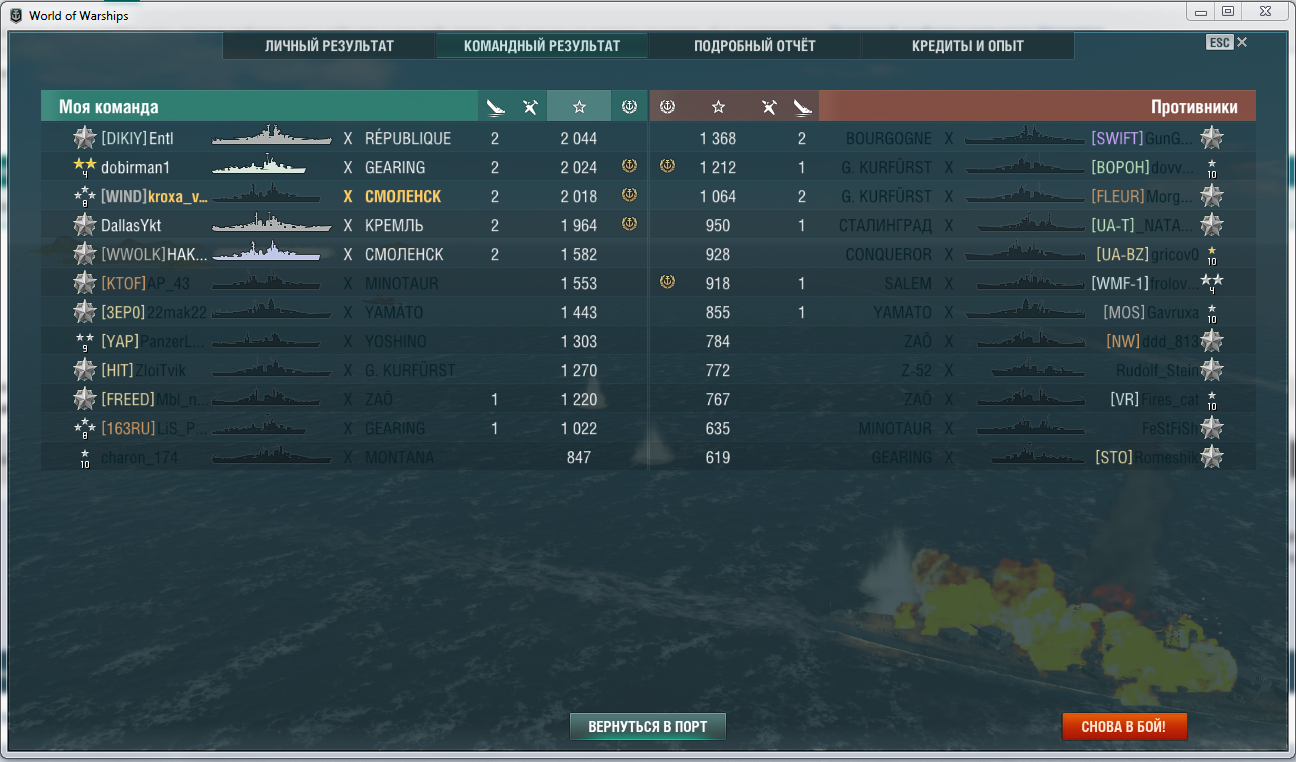The width and height of the screenshot is (1296, 762).
Task: Close results with the ESC X button
Action: click(1228, 42)
